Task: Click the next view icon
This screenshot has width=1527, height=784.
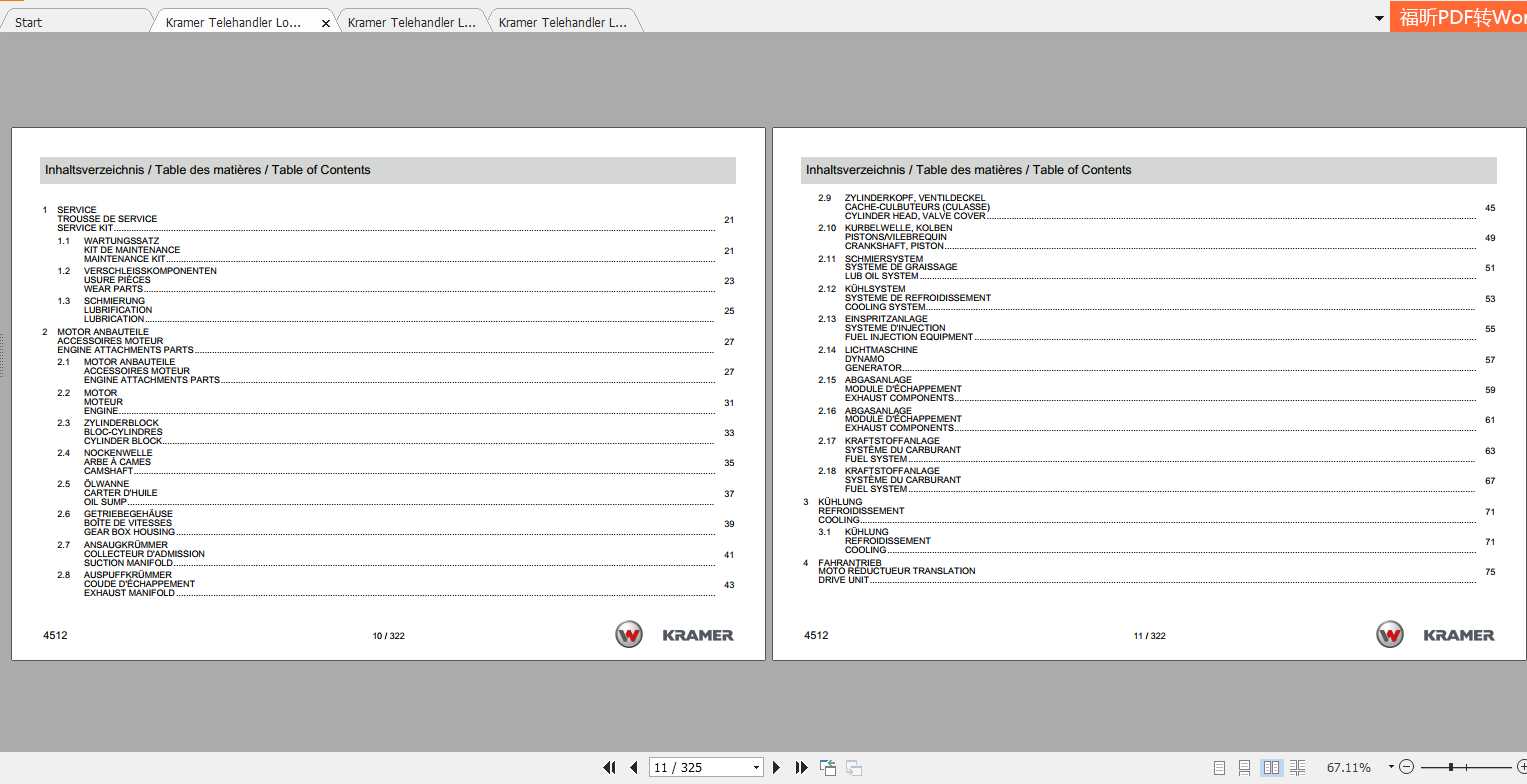Action: click(854, 768)
